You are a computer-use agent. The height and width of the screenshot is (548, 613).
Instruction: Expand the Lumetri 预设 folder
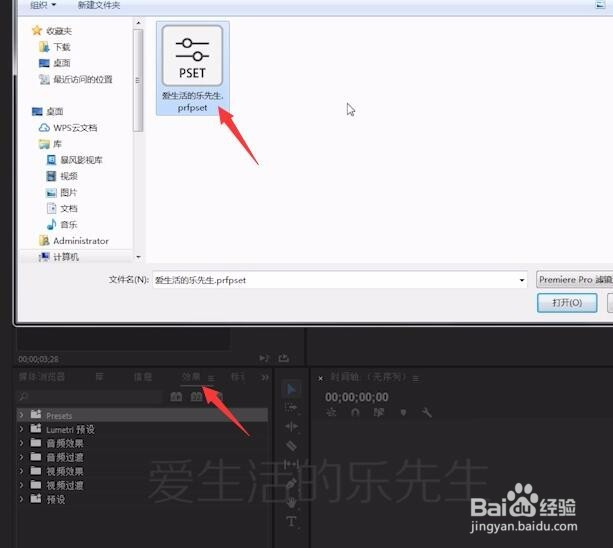tap(21, 429)
